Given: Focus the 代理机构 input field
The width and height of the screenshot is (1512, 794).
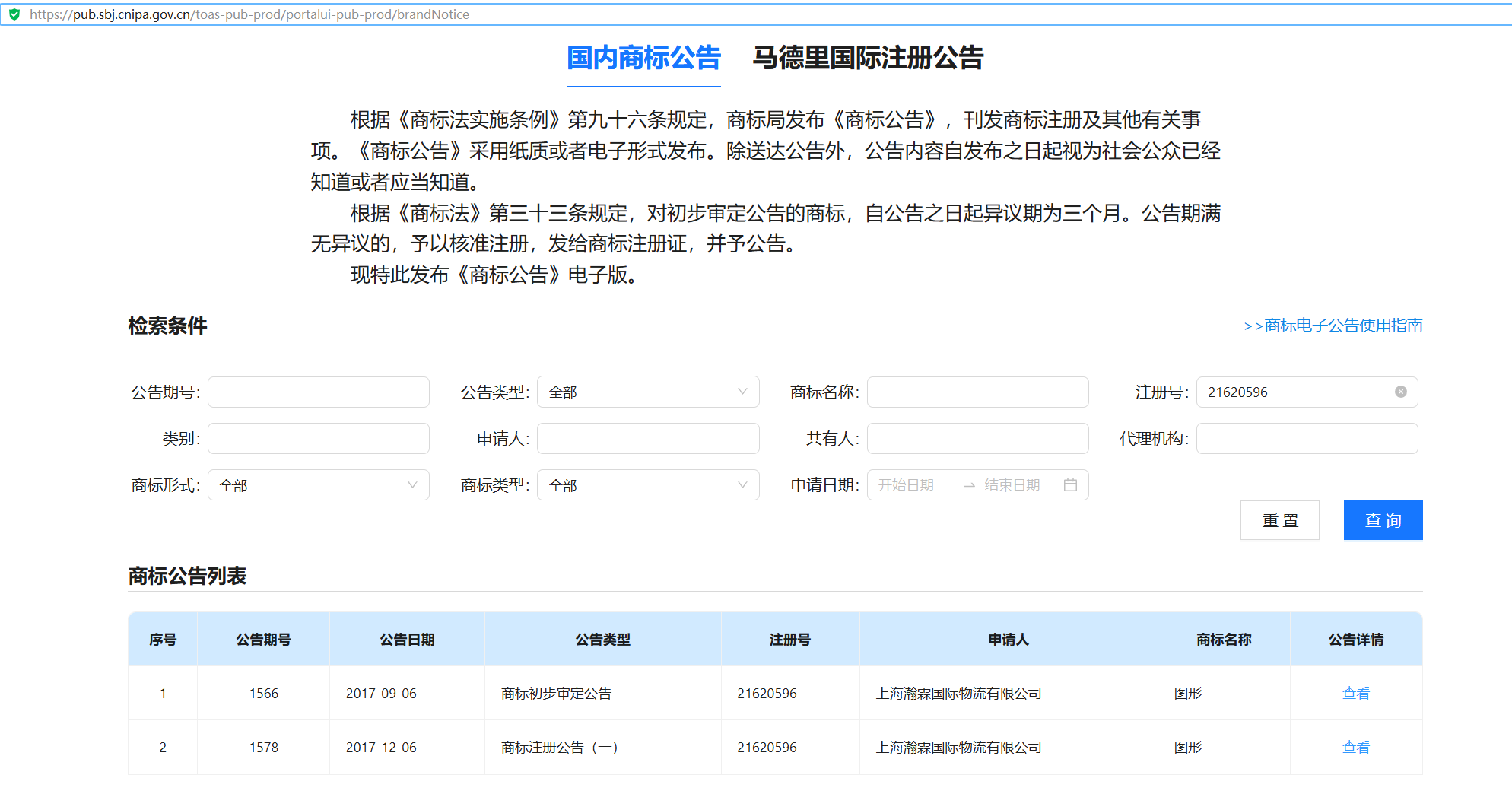Looking at the screenshot, I should click(x=1307, y=438).
